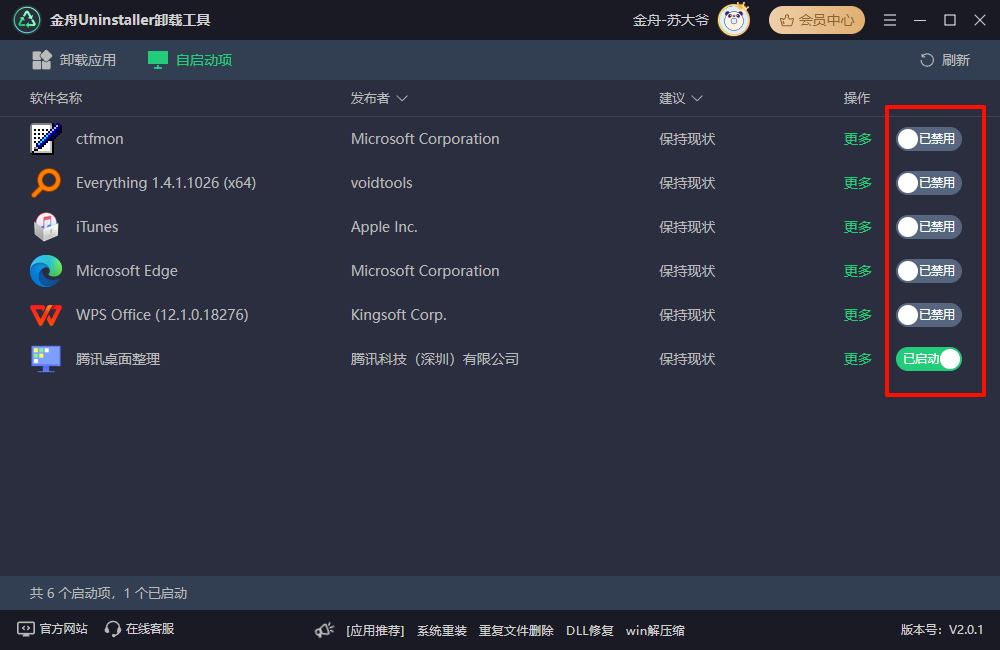Screen dimensions: 1000x650
Task: Click the username 金舟-苏大爷
Action: [670, 20]
